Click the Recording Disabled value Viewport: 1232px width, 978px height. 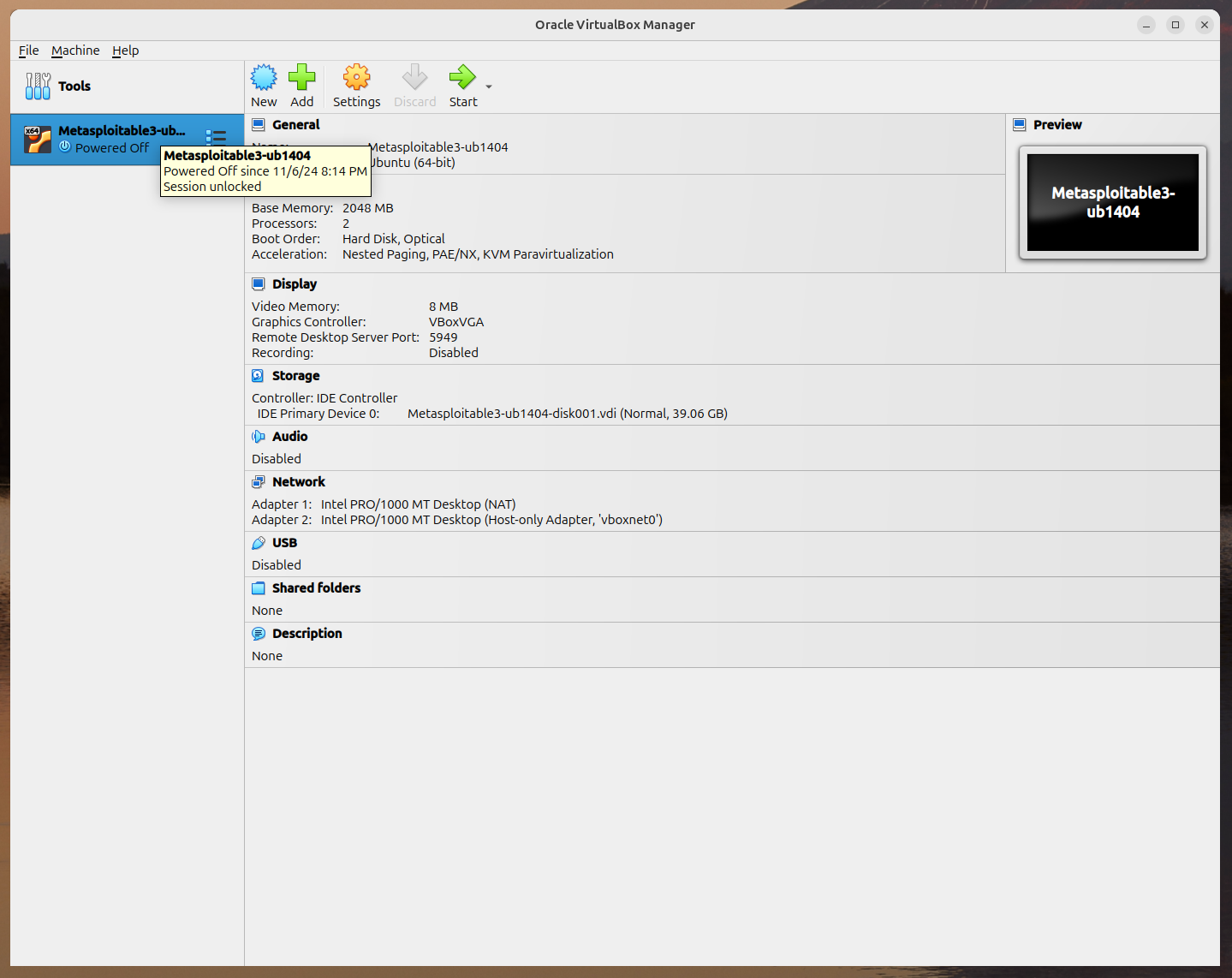tap(454, 352)
